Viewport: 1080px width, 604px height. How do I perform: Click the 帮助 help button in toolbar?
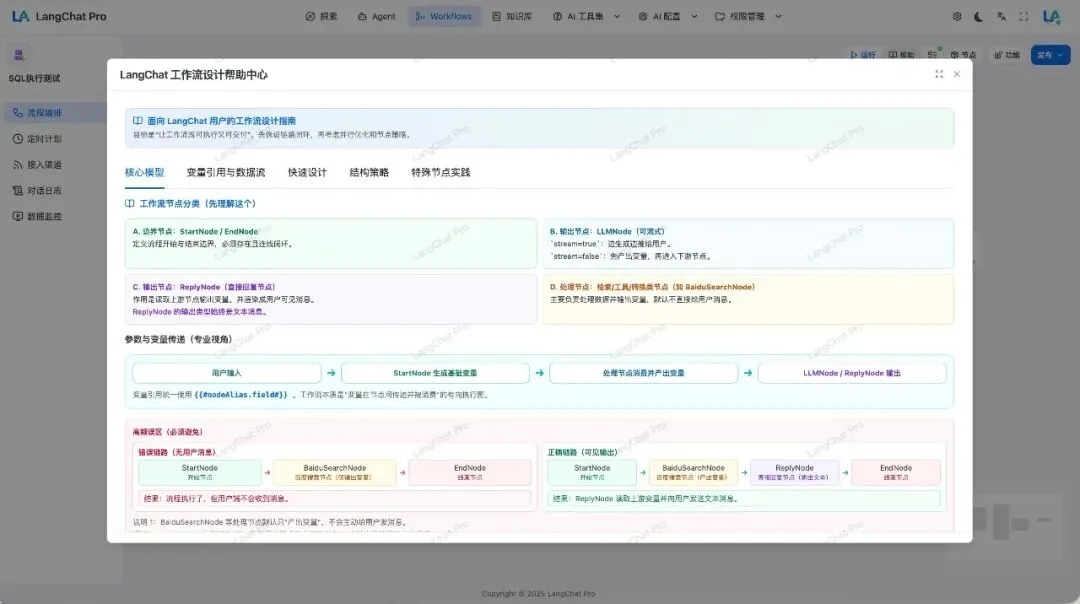click(902, 54)
